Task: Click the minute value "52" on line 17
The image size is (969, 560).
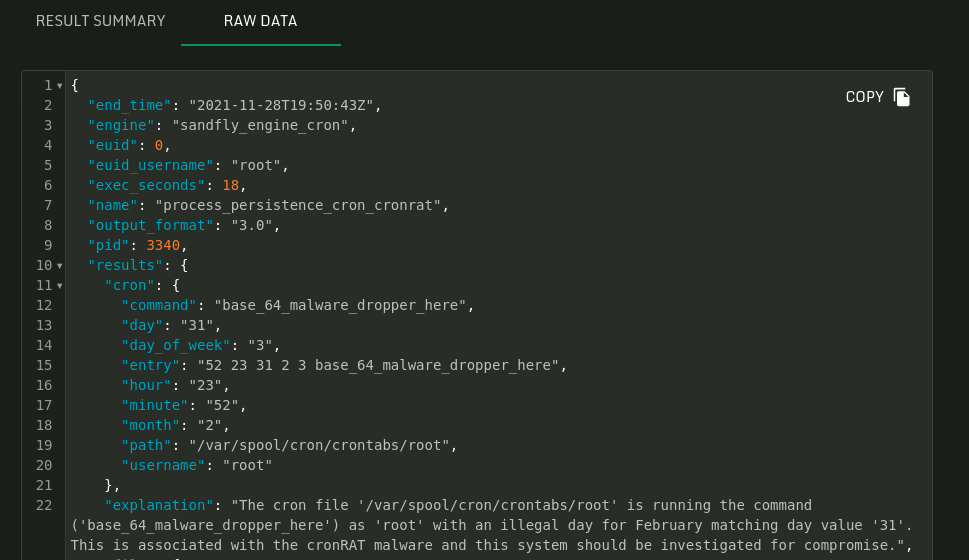Action: 222,405
